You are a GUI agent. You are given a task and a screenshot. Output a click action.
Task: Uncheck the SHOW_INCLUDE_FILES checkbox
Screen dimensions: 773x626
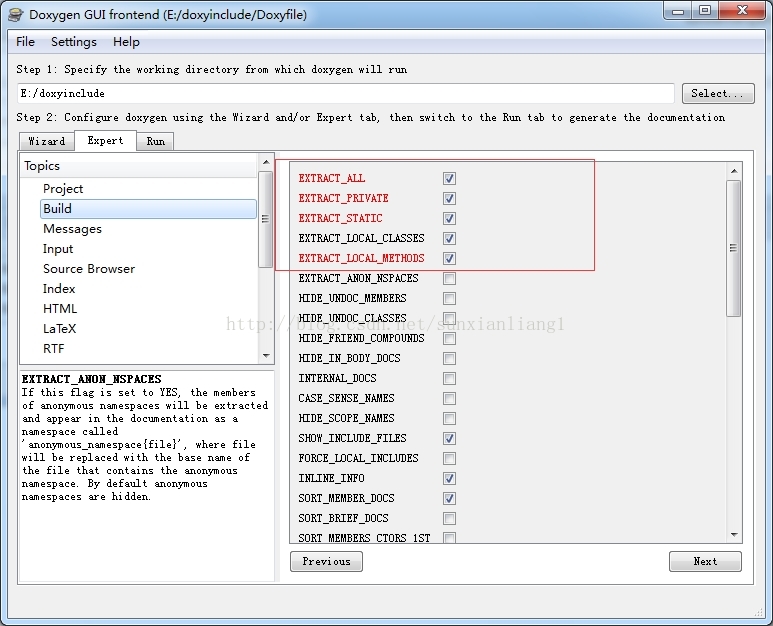(449, 438)
